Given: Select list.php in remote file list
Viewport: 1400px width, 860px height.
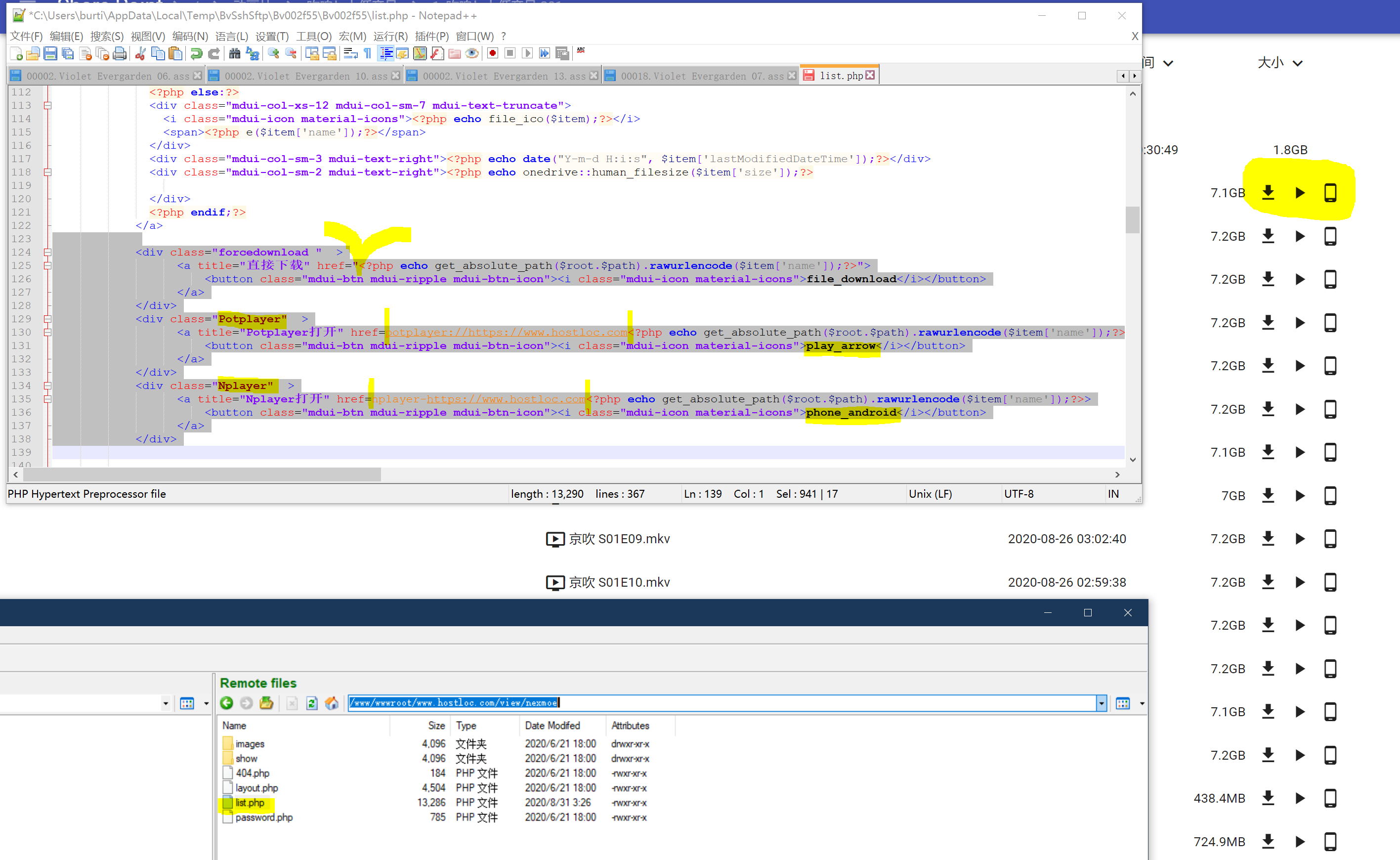Looking at the screenshot, I should 250,803.
